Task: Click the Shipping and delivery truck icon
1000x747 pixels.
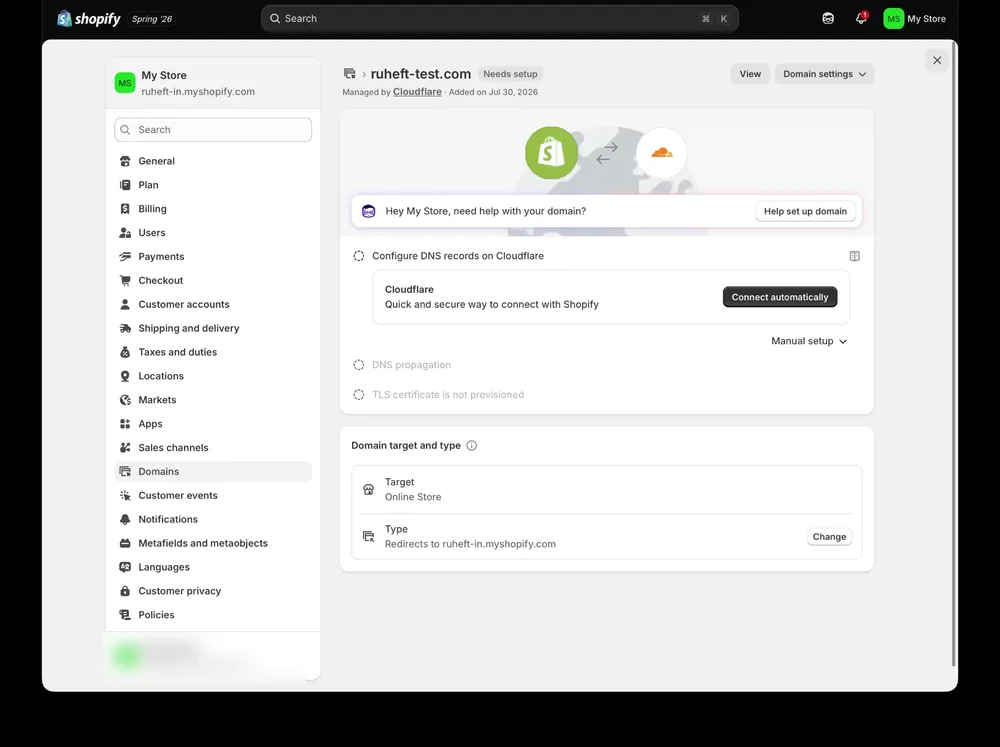Action: pyautogui.click(x=125, y=329)
